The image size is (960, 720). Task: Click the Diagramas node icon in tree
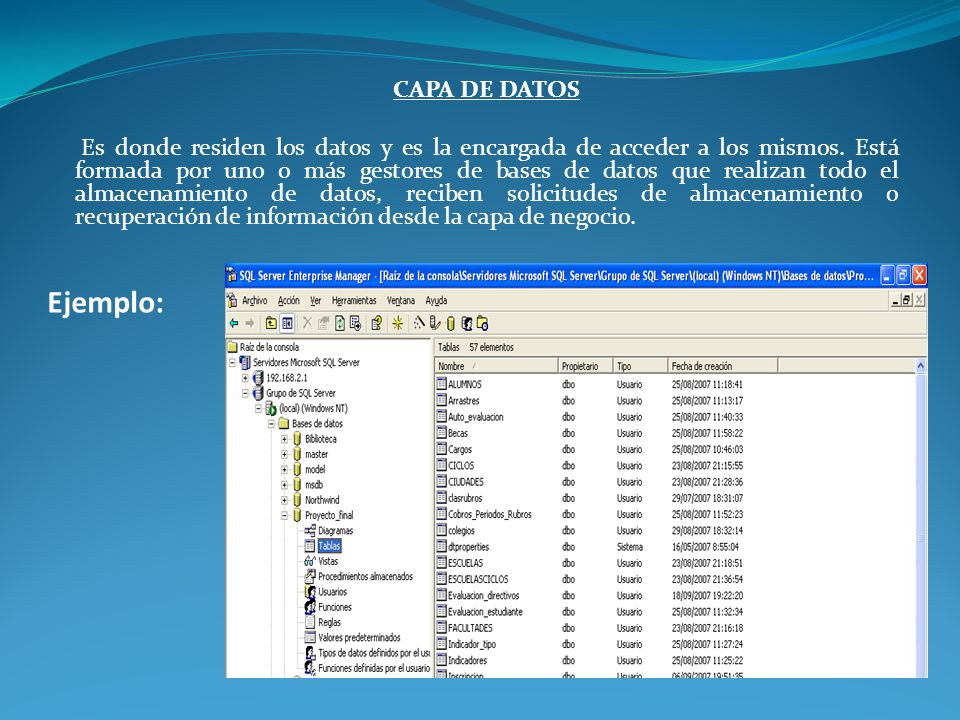point(310,530)
